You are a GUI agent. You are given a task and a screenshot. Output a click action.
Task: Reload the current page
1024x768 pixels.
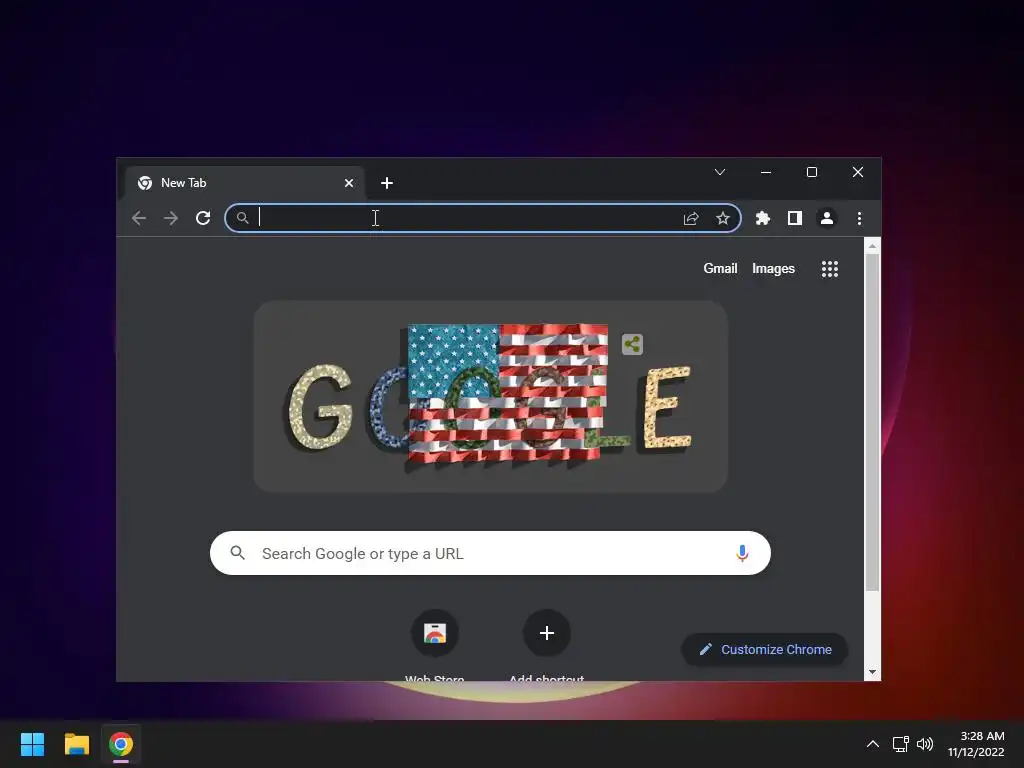point(203,218)
